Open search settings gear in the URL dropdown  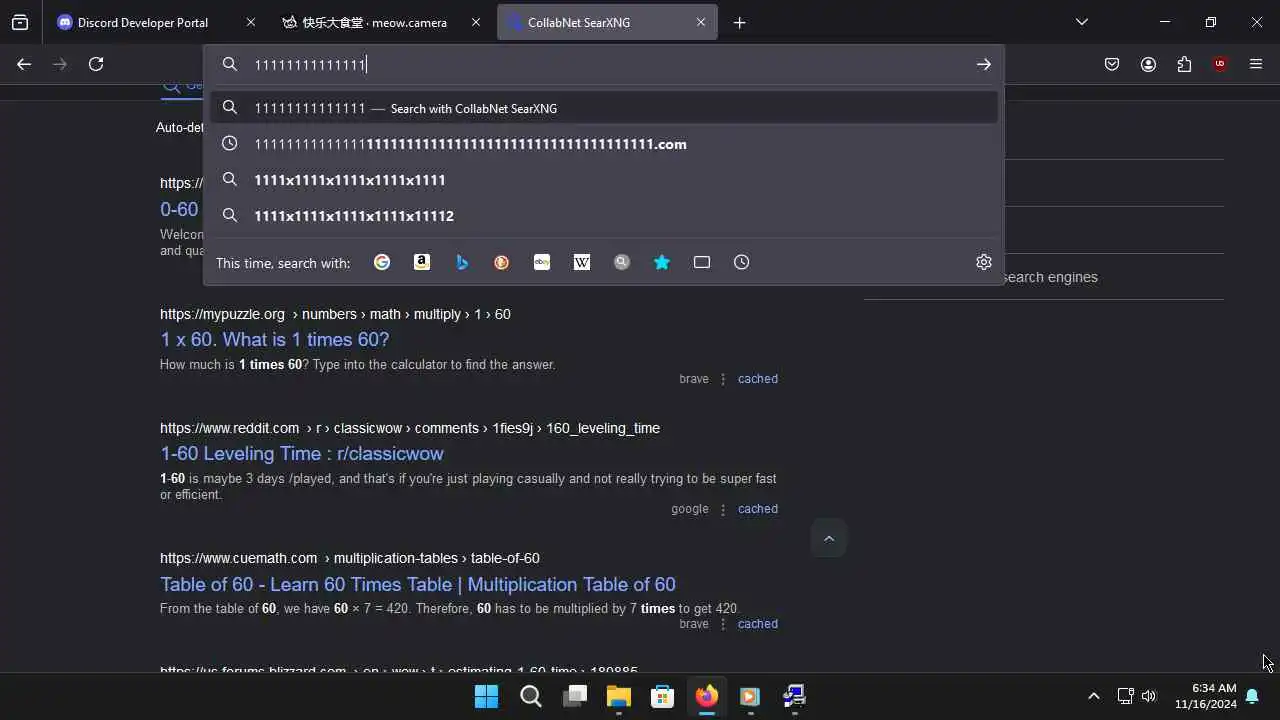[x=984, y=262]
